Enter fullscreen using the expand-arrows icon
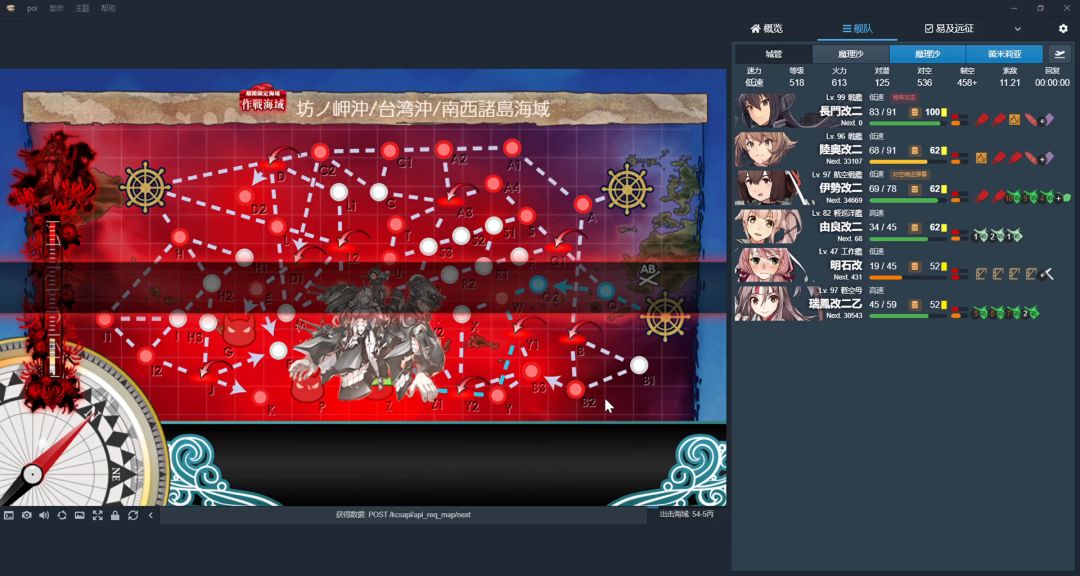This screenshot has width=1080, height=576. point(97,515)
